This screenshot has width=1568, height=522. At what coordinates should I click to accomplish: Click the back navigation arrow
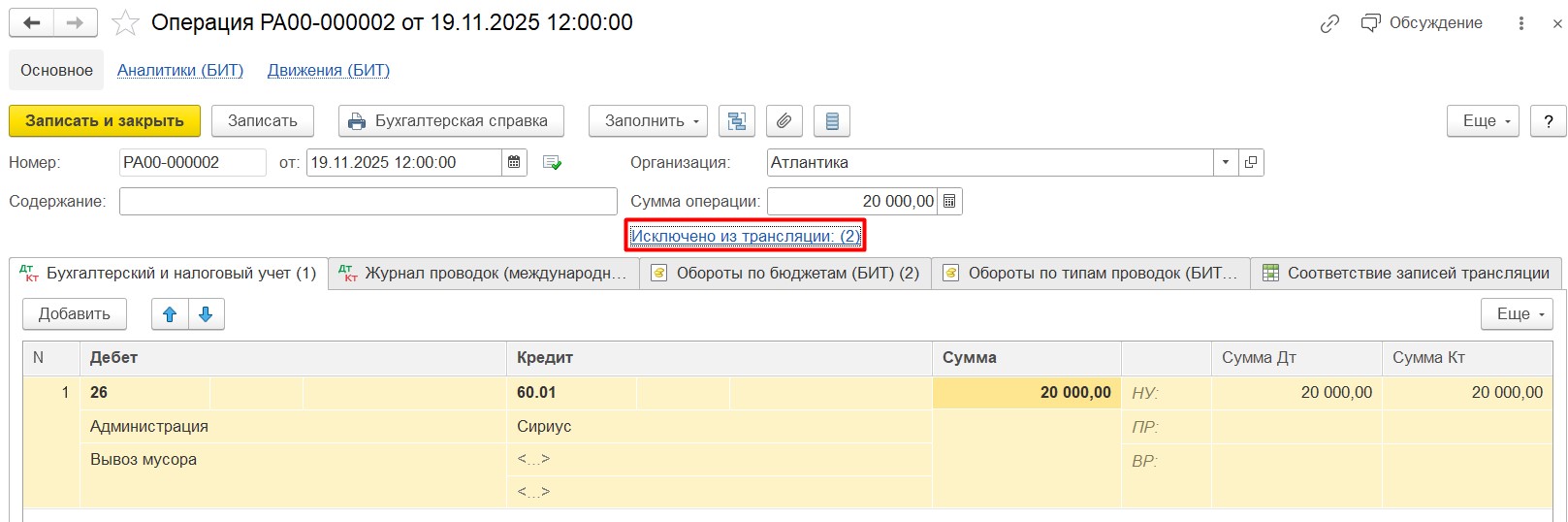pyautogui.click(x=31, y=23)
